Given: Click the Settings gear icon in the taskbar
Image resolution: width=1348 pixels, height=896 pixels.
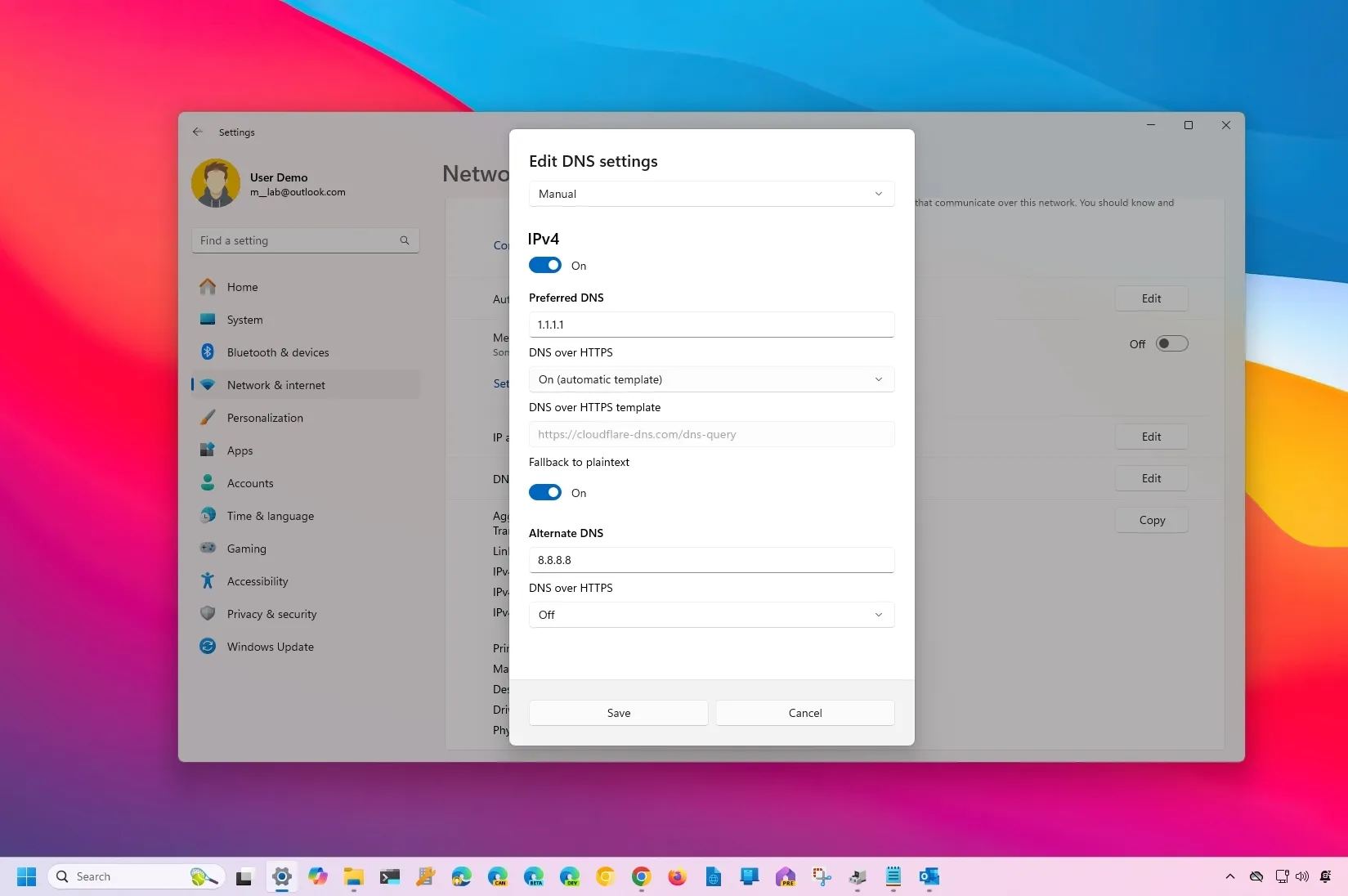Looking at the screenshot, I should [x=282, y=877].
